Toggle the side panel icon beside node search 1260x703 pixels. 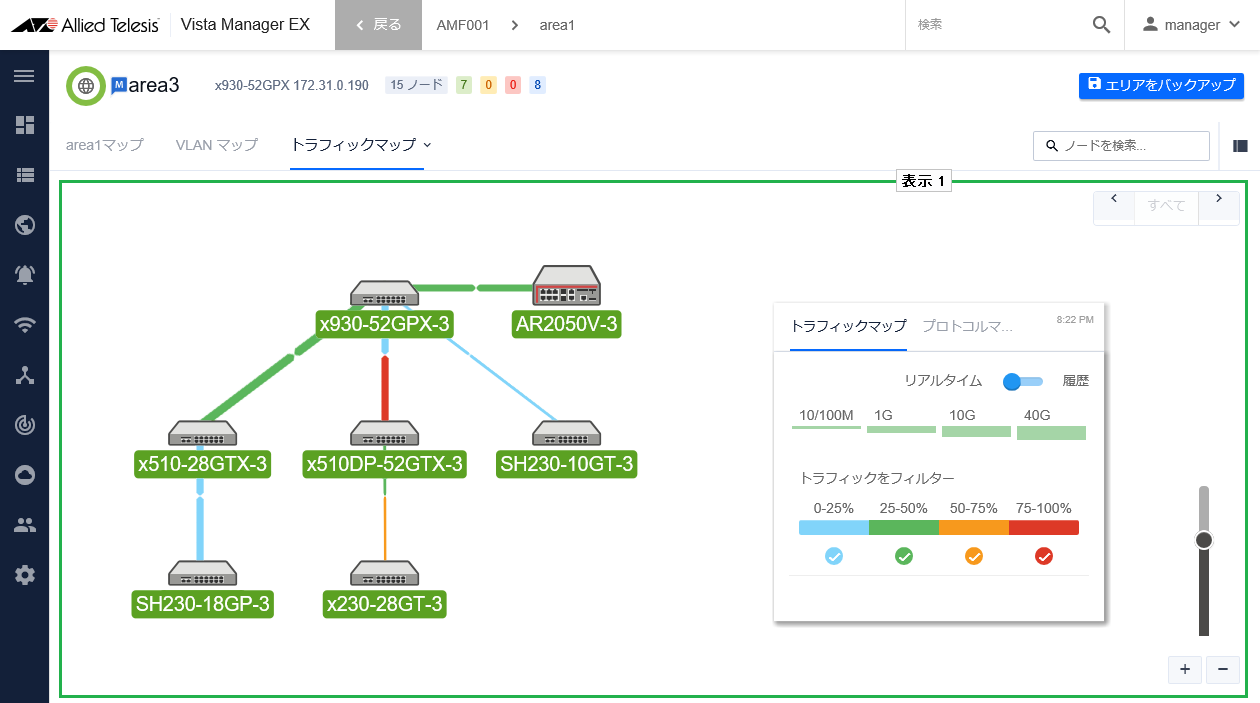[x=1240, y=146]
